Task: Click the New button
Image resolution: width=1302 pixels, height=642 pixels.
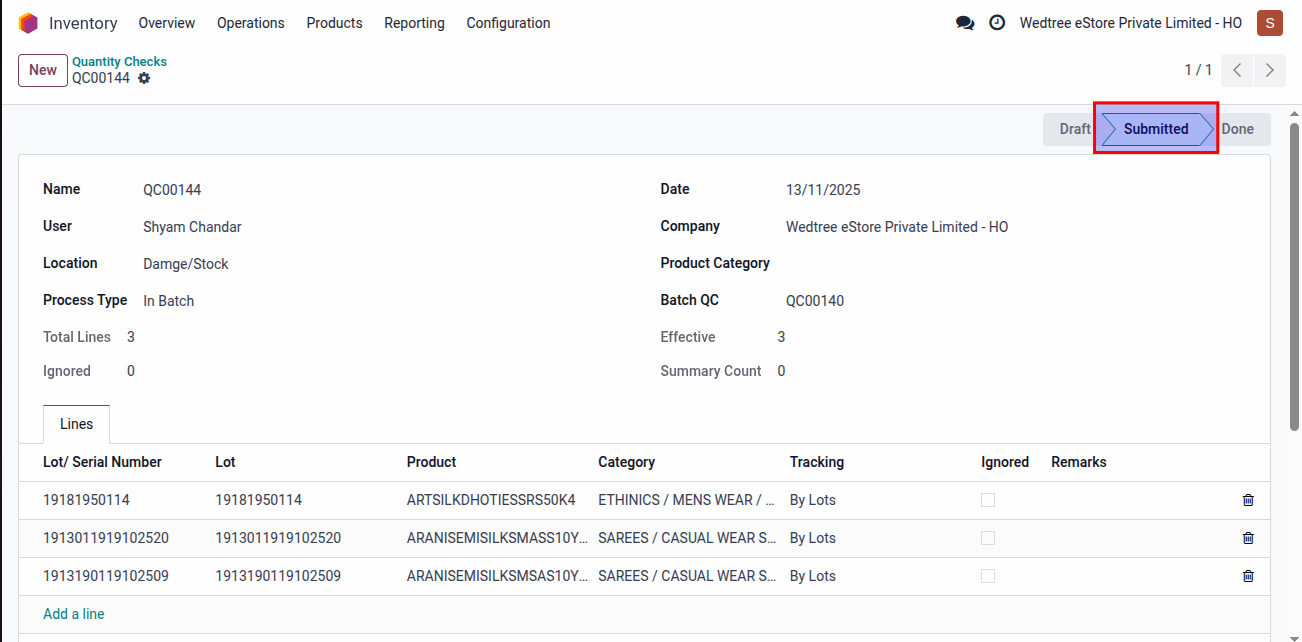Action: 43,70
